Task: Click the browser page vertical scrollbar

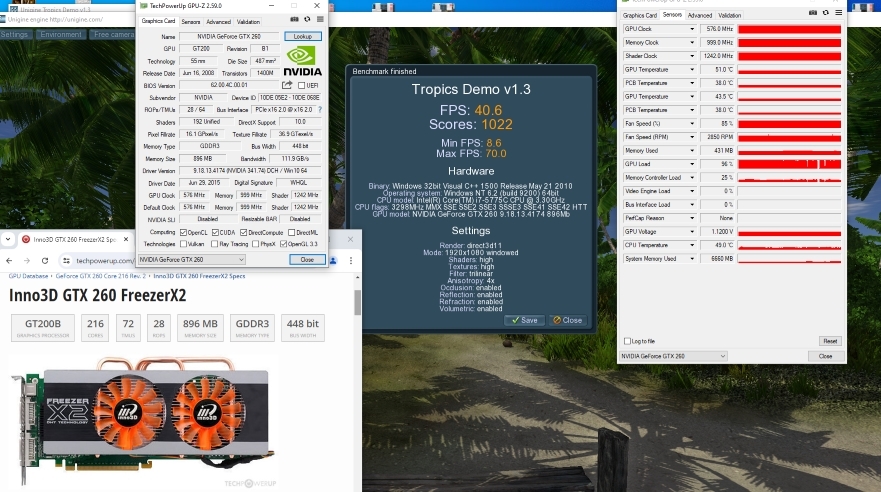Action: click(357, 302)
